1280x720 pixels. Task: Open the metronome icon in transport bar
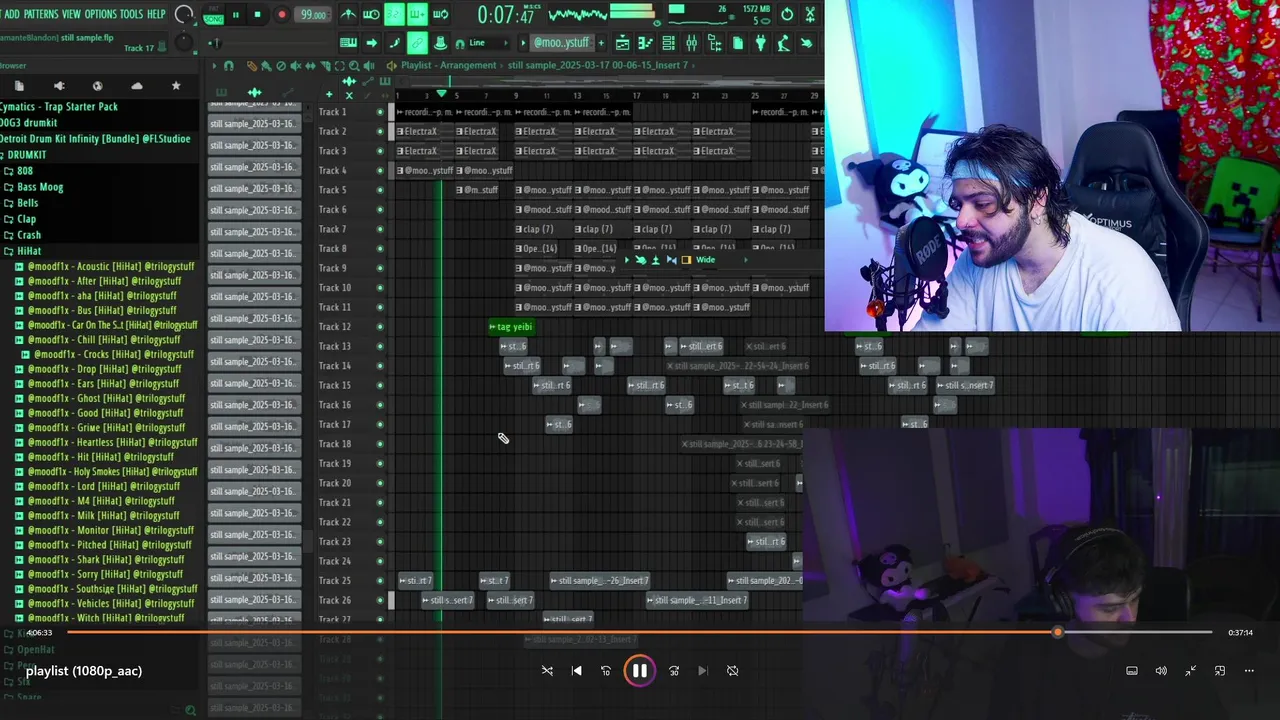pos(348,14)
